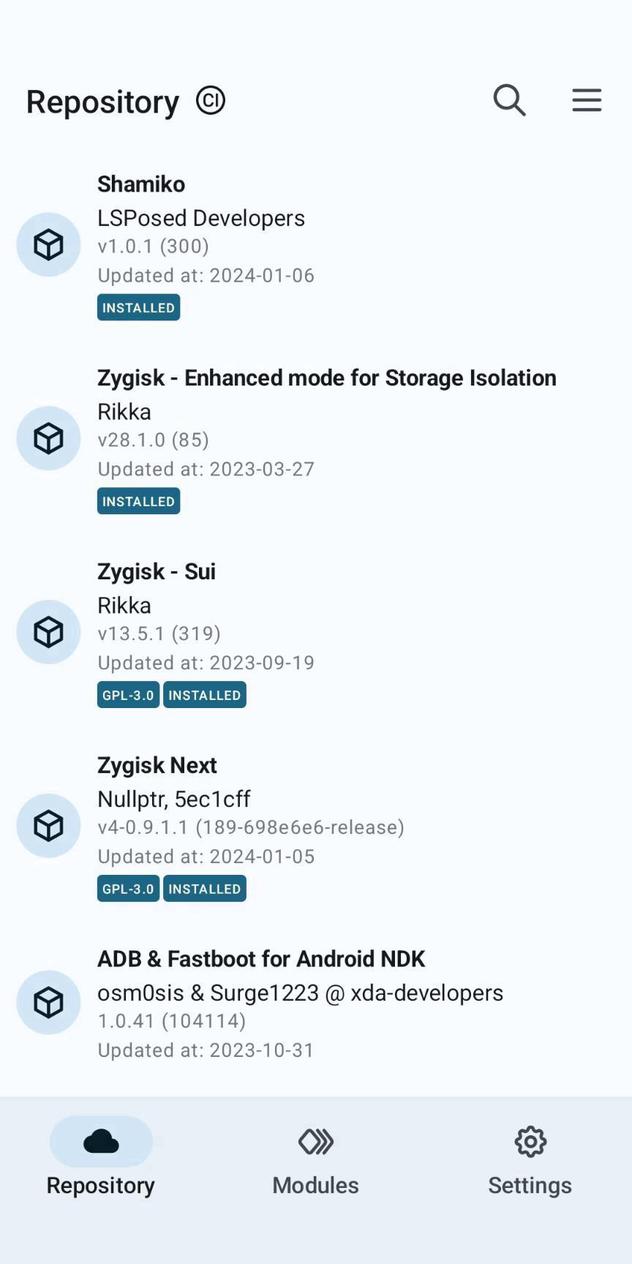Select the Zygisk - Sui module title

[156, 571]
